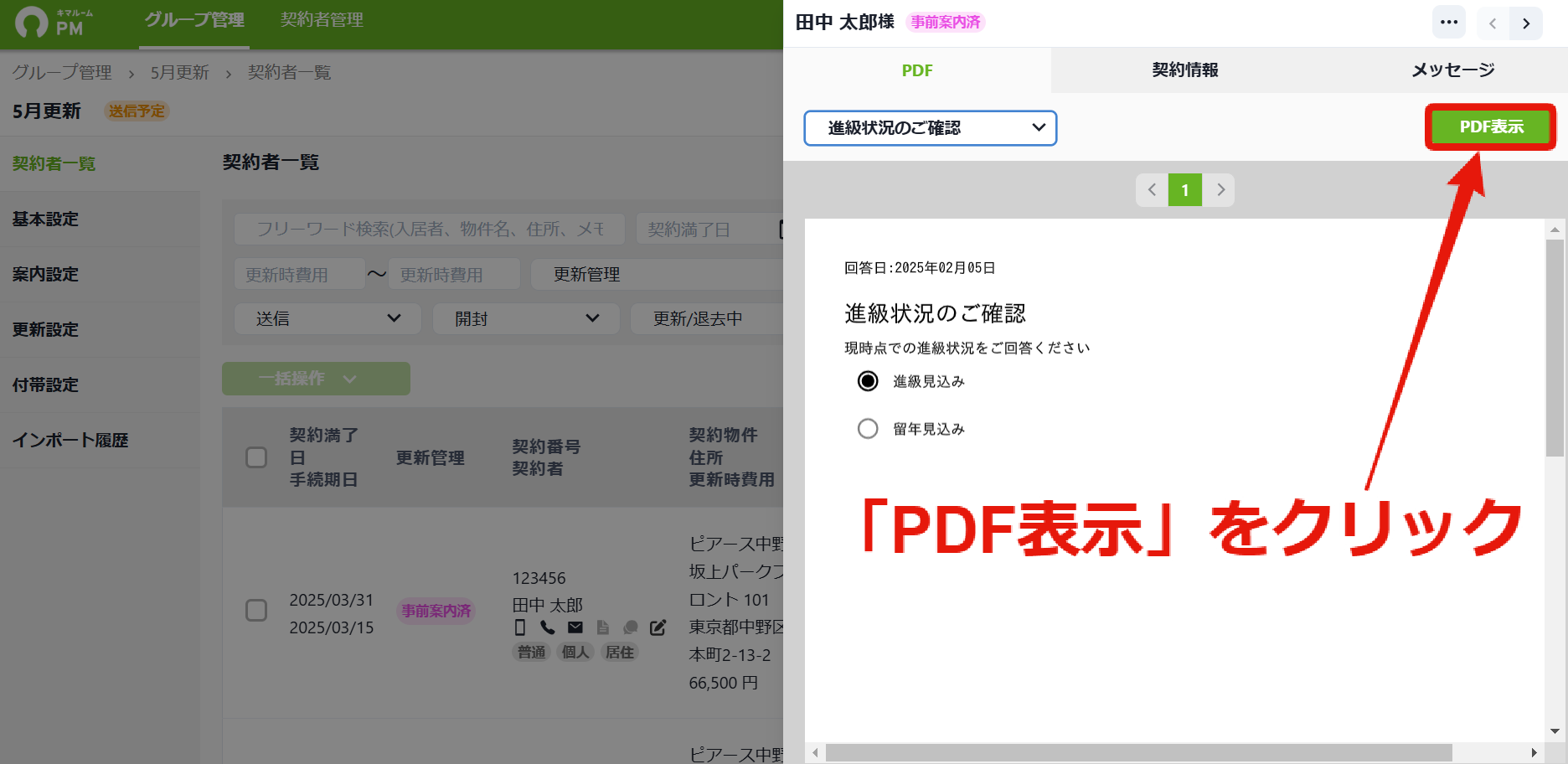
Task: Open the 進級状況のご確認 document dropdown
Action: pyautogui.click(x=931, y=128)
